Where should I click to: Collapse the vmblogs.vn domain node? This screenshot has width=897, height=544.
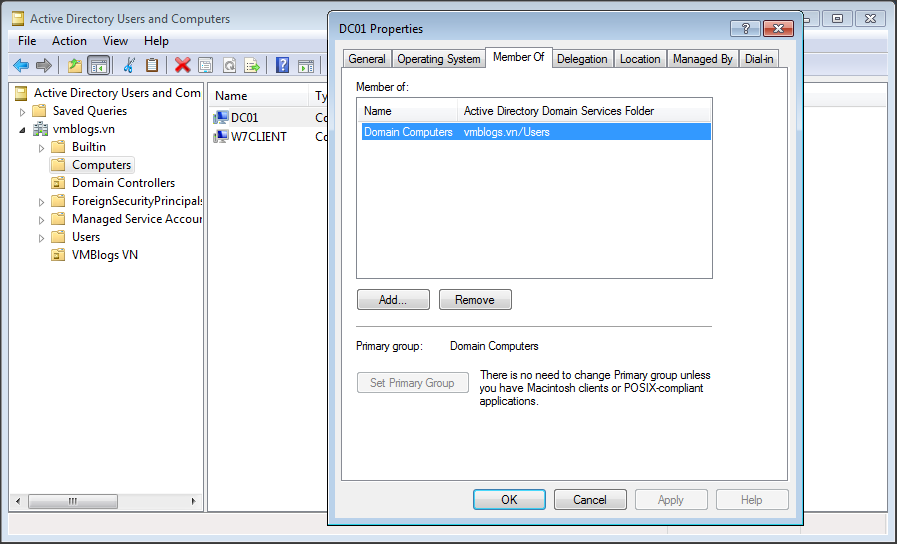tap(22, 129)
